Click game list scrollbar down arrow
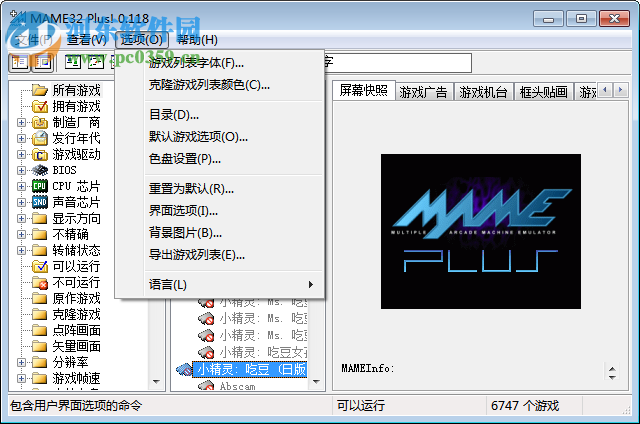Viewport: 640px width, 424px height. click(316, 382)
